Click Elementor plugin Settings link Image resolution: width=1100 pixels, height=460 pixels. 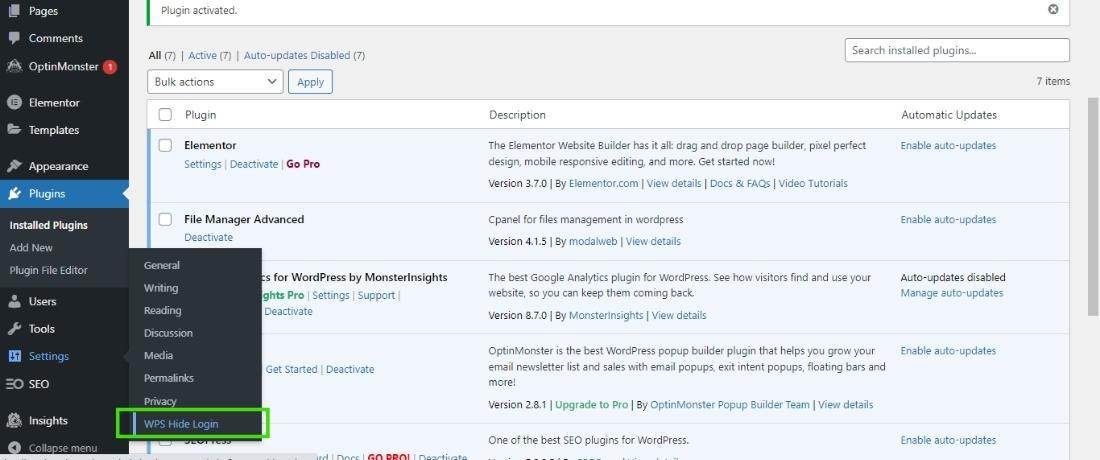[x=203, y=163]
